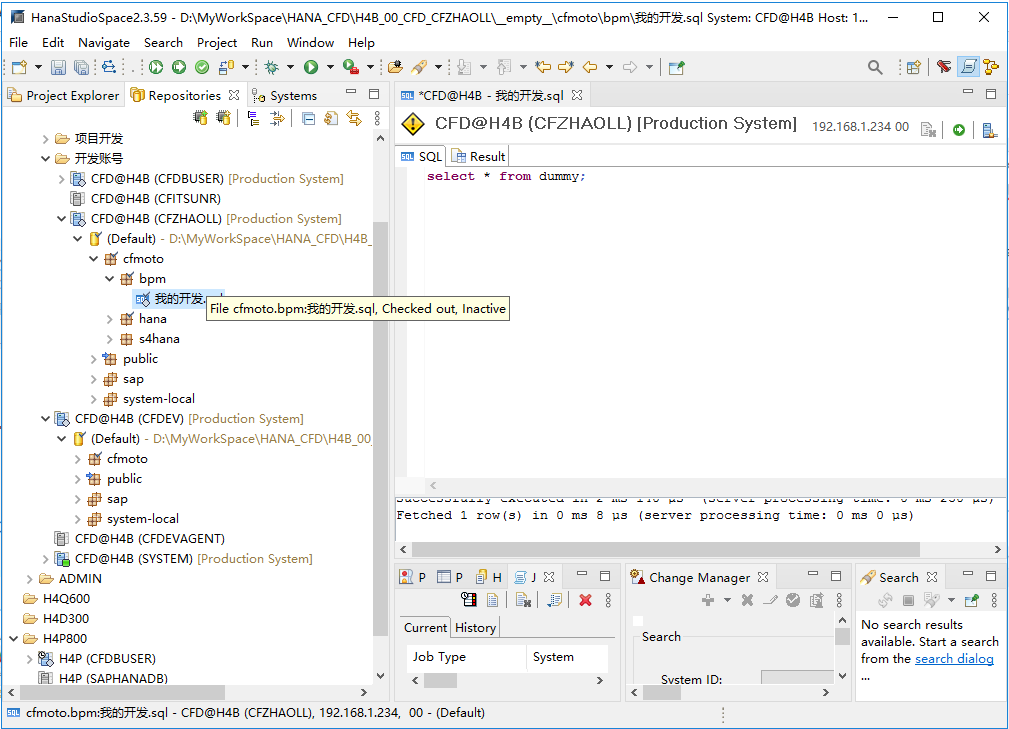Expand the 项目开发 folder
This screenshot has width=1009, height=729.
coord(45,138)
